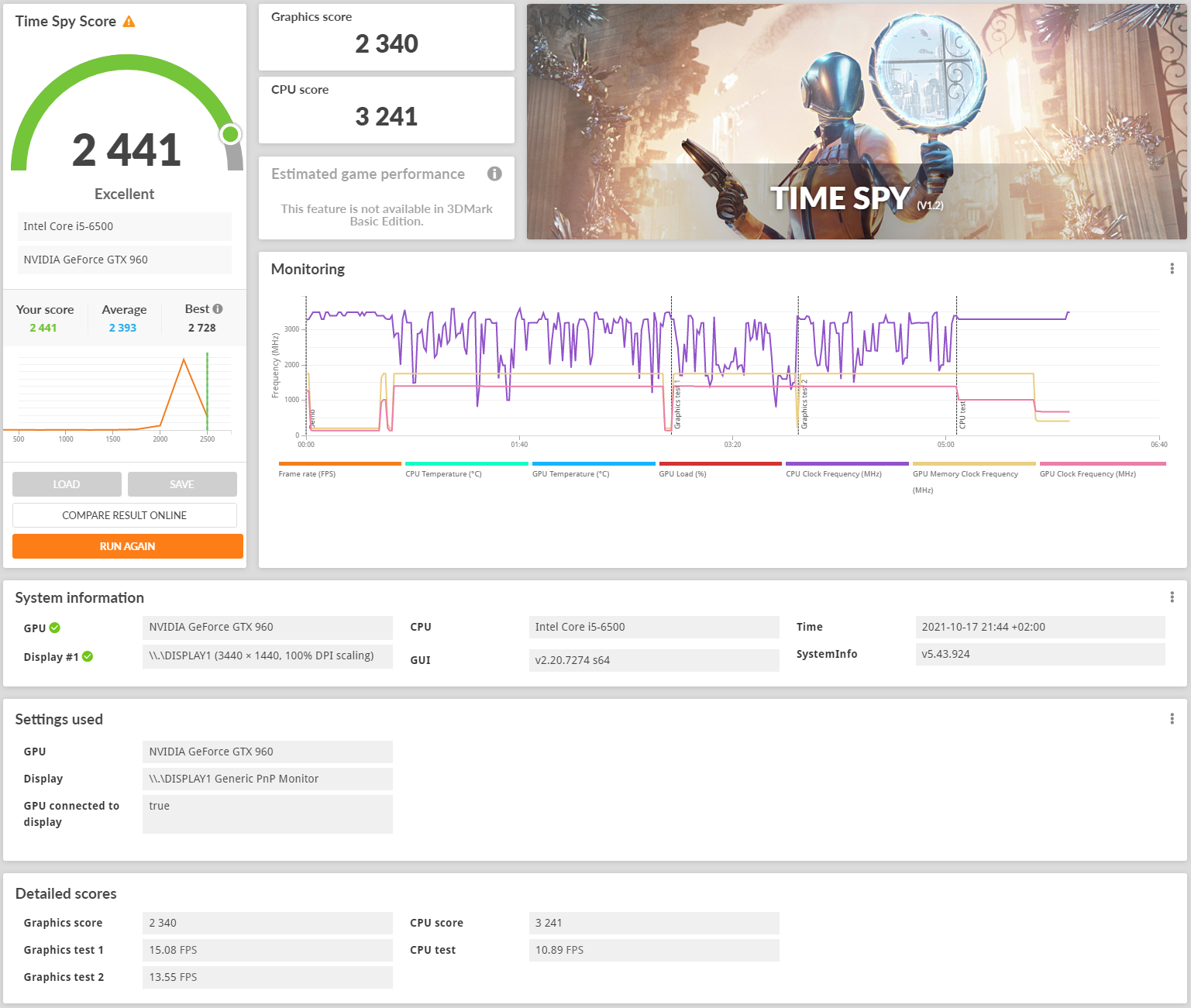
Task: Open System information three-dot menu
Action: [x=1172, y=597]
